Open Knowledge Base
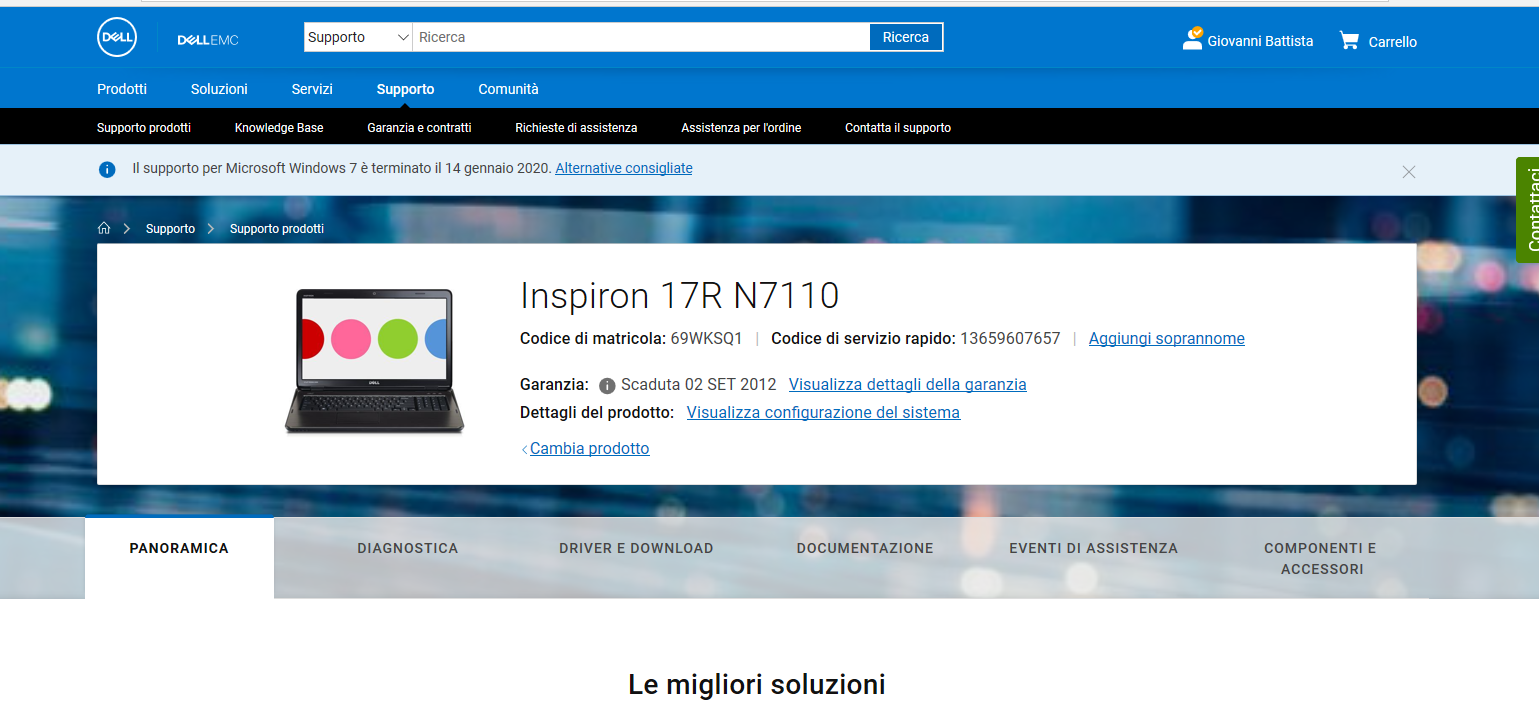This screenshot has height=715, width=1539. tap(279, 128)
